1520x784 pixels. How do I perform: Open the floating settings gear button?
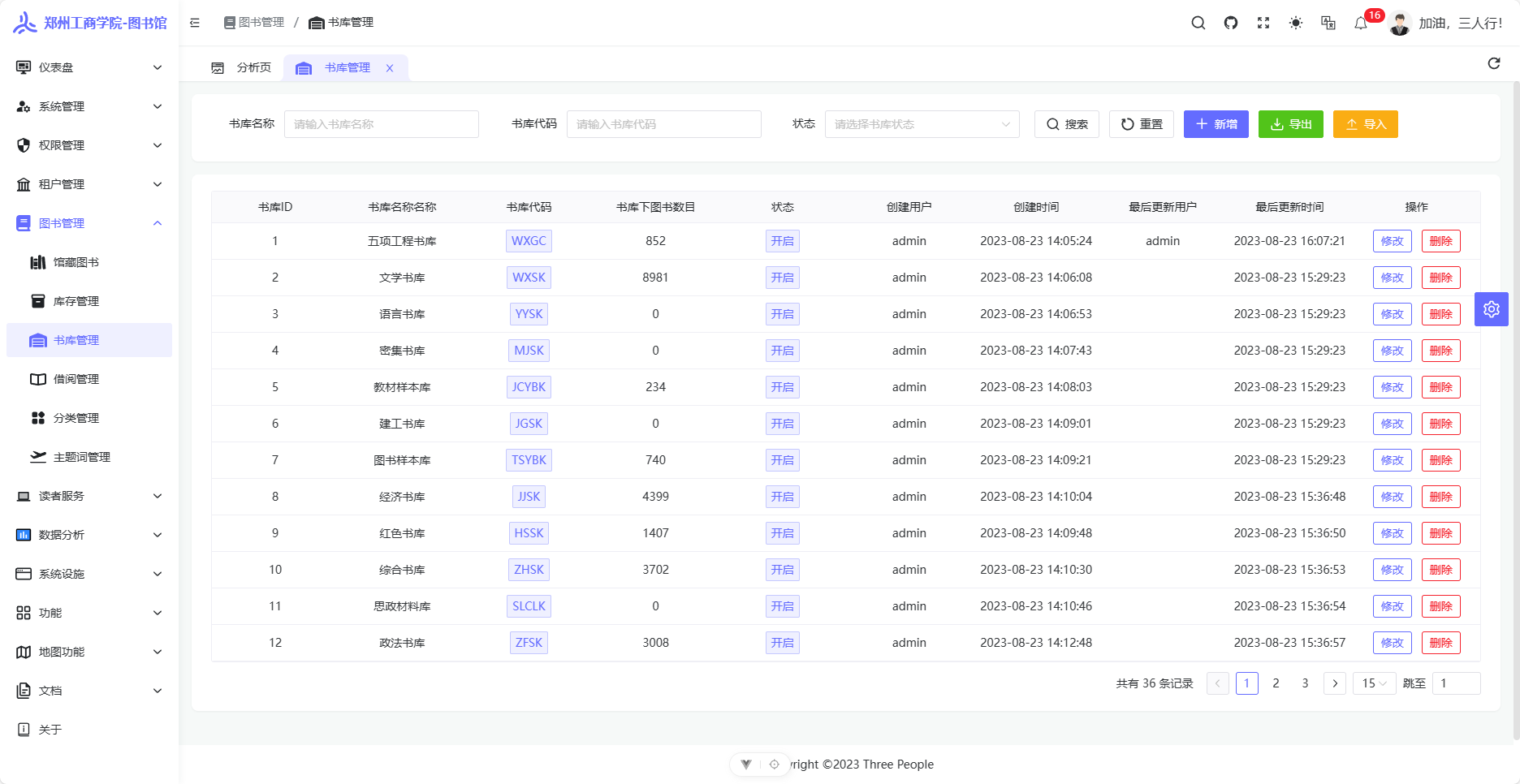[x=1492, y=309]
